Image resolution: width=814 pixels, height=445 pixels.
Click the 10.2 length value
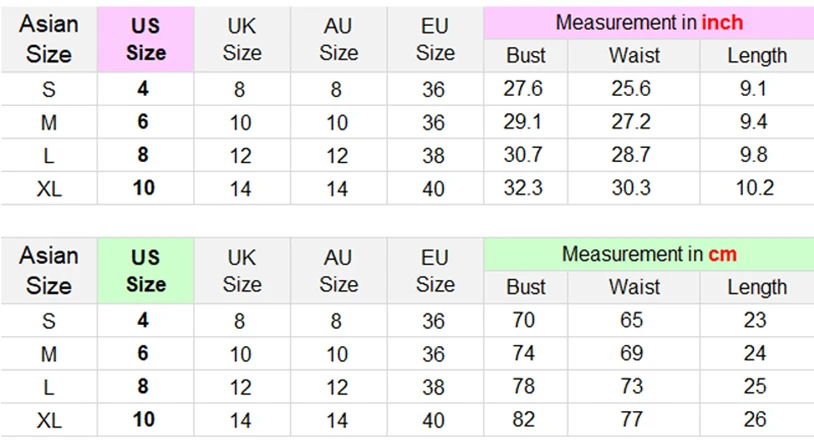[755, 187]
